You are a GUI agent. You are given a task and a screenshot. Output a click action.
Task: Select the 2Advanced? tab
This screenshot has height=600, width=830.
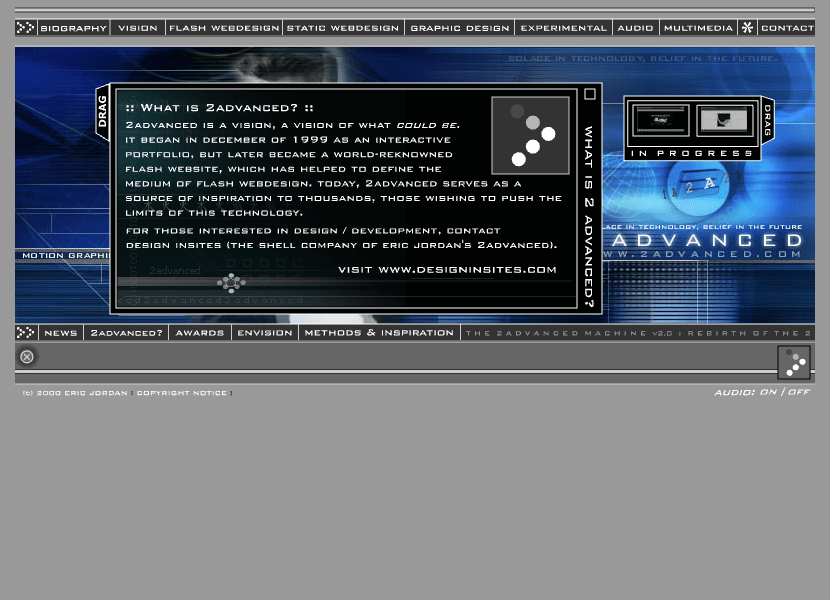tap(126, 333)
